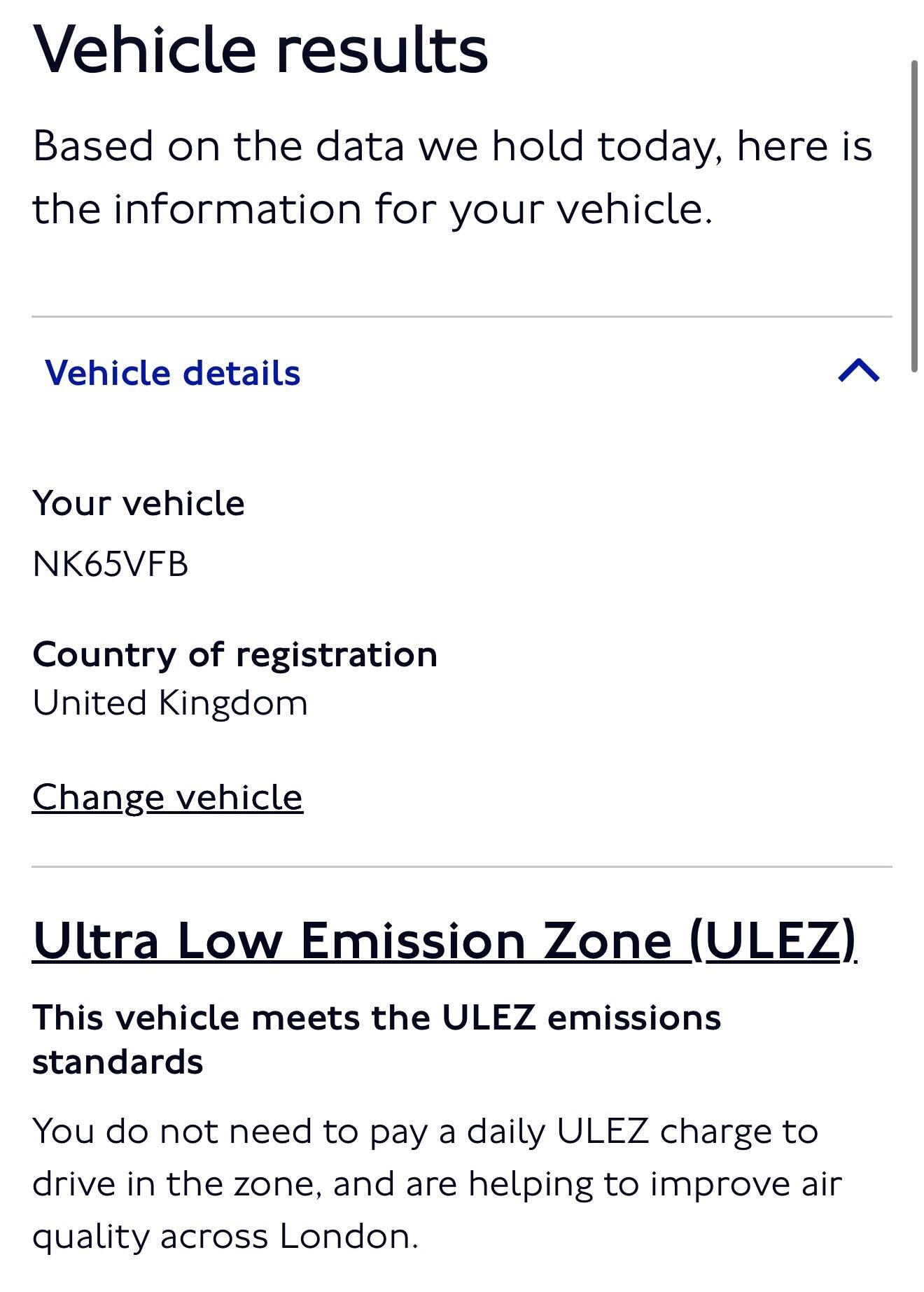Open the Change vehicle link
The width and height of the screenshot is (924, 1292).
click(x=167, y=797)
